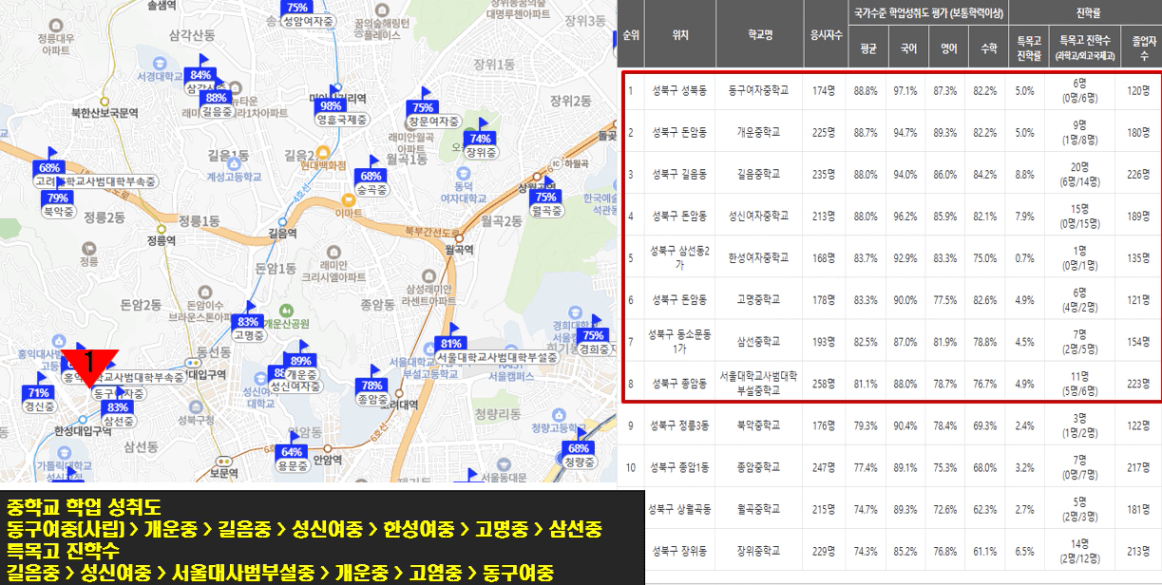The height and width of the screenshot is (585, 1162).
Task: Click the 성북구 정릉3동 location cell
Action: (x=680, y=426)
